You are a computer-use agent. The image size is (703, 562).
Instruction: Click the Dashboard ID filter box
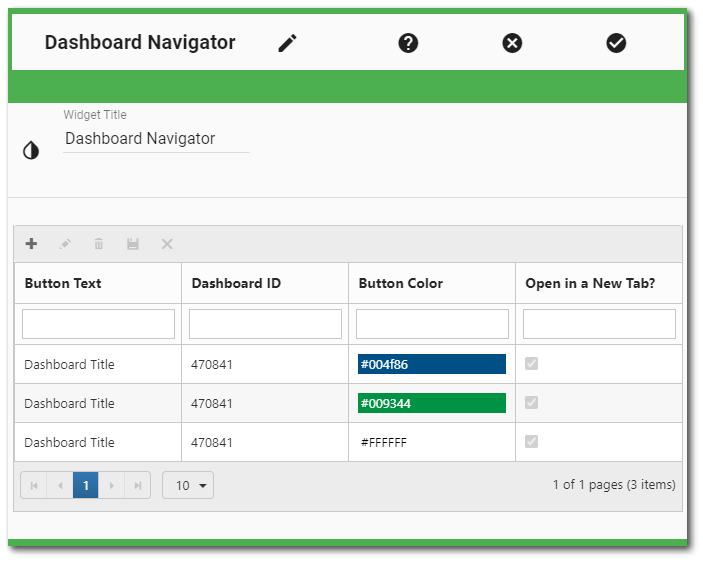(265, 324)
